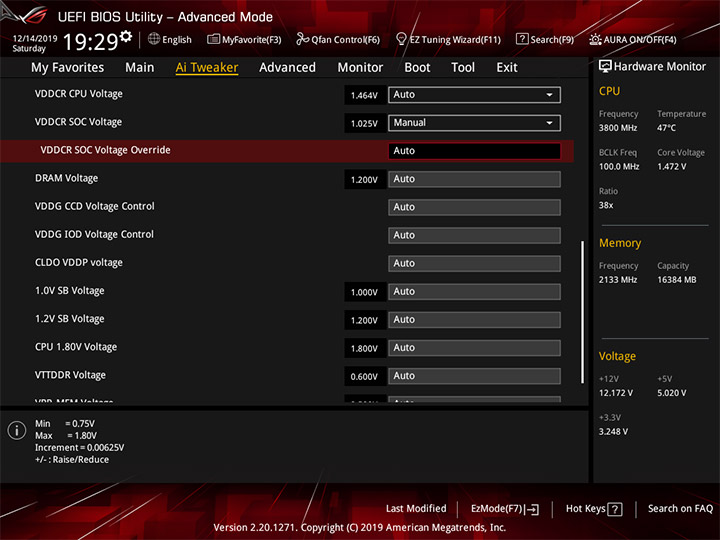Click the 2133 MHz memory frequency
Screen dimensions: 720x540
pyautogui.click(x=618, y=280)
